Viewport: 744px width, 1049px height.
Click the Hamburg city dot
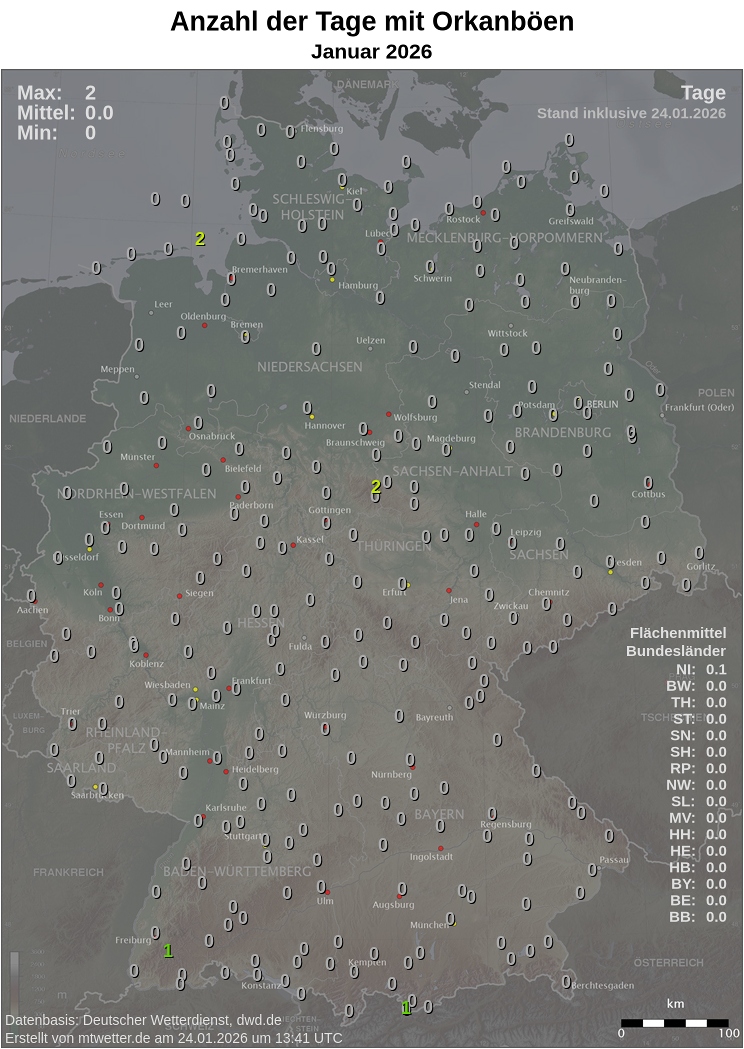click(333, 280)
